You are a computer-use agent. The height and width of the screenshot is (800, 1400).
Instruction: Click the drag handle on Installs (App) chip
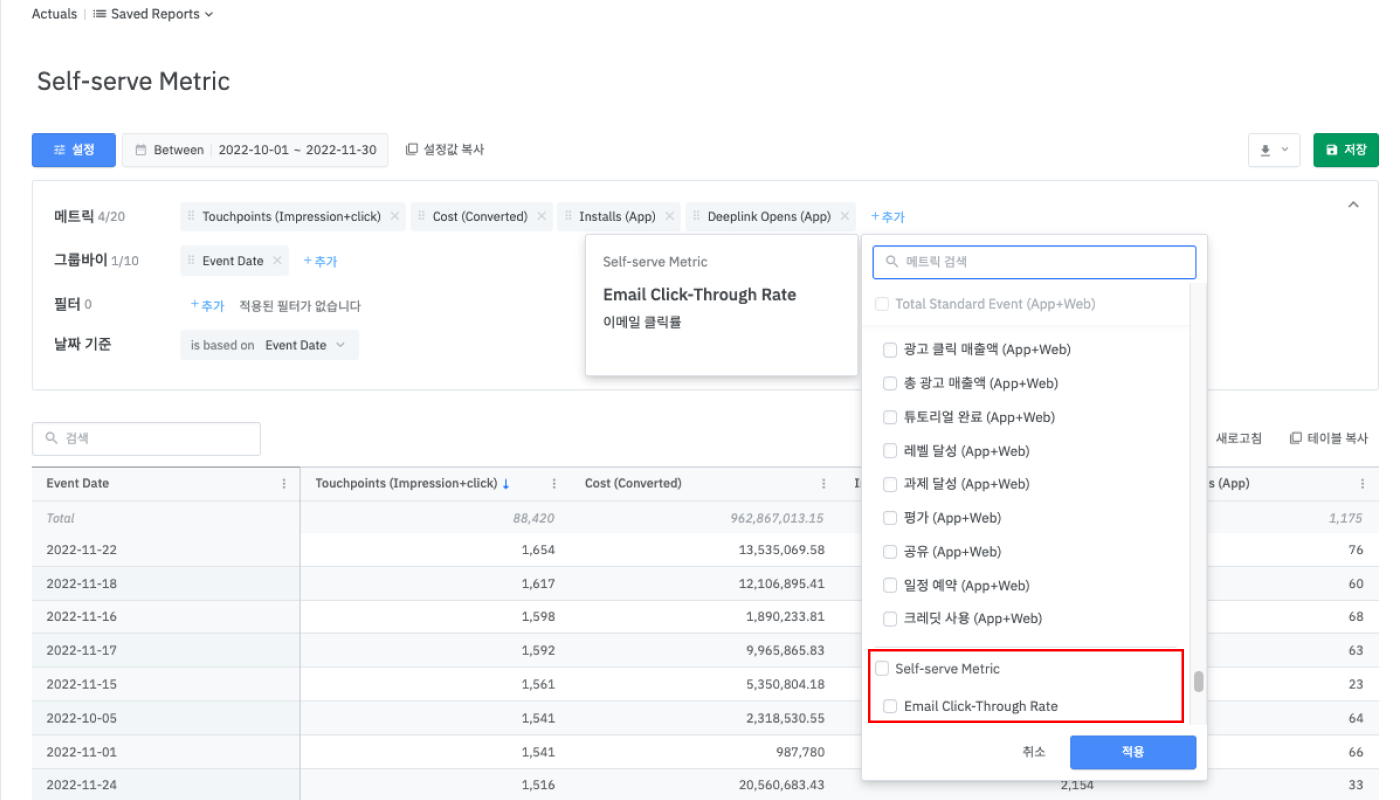coord(568,217)
